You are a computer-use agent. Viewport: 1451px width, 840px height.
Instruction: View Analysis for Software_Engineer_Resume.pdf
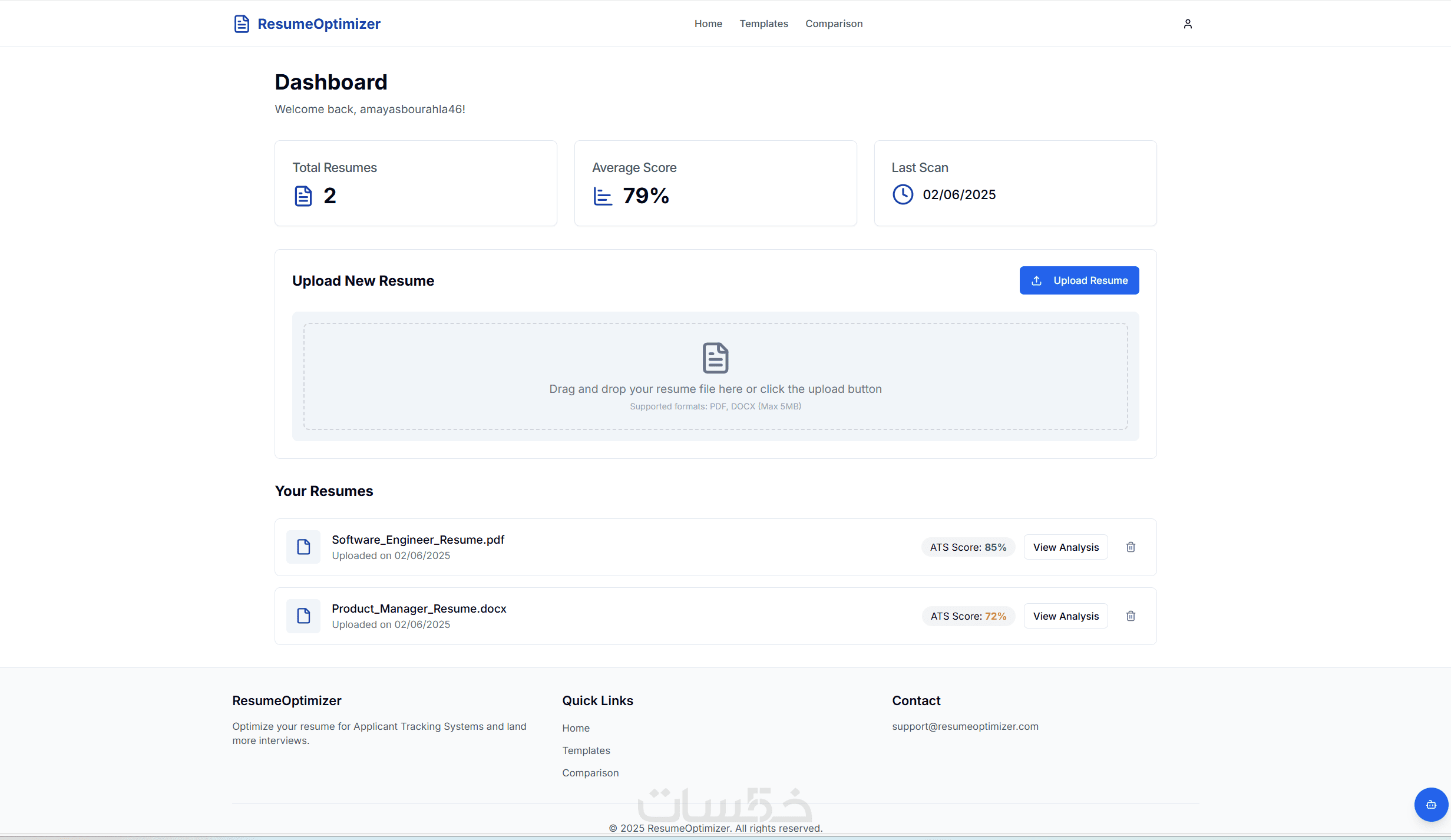(1066, 547)
